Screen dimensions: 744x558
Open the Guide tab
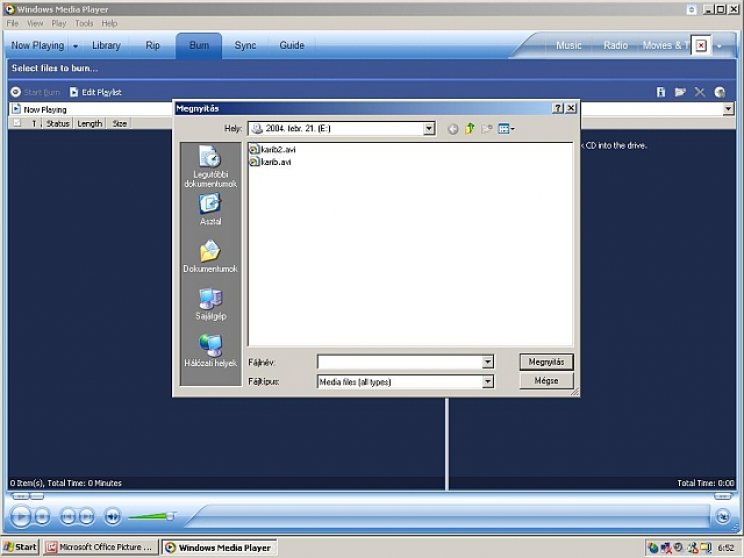(292, 46)
